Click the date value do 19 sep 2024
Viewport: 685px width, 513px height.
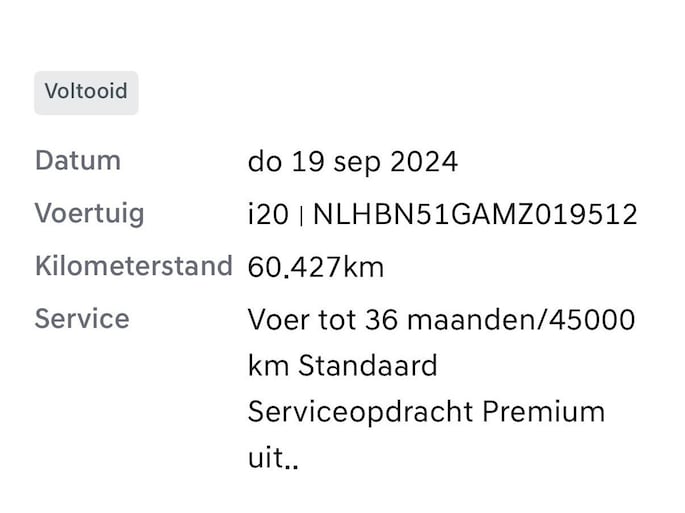coord(352,162)
